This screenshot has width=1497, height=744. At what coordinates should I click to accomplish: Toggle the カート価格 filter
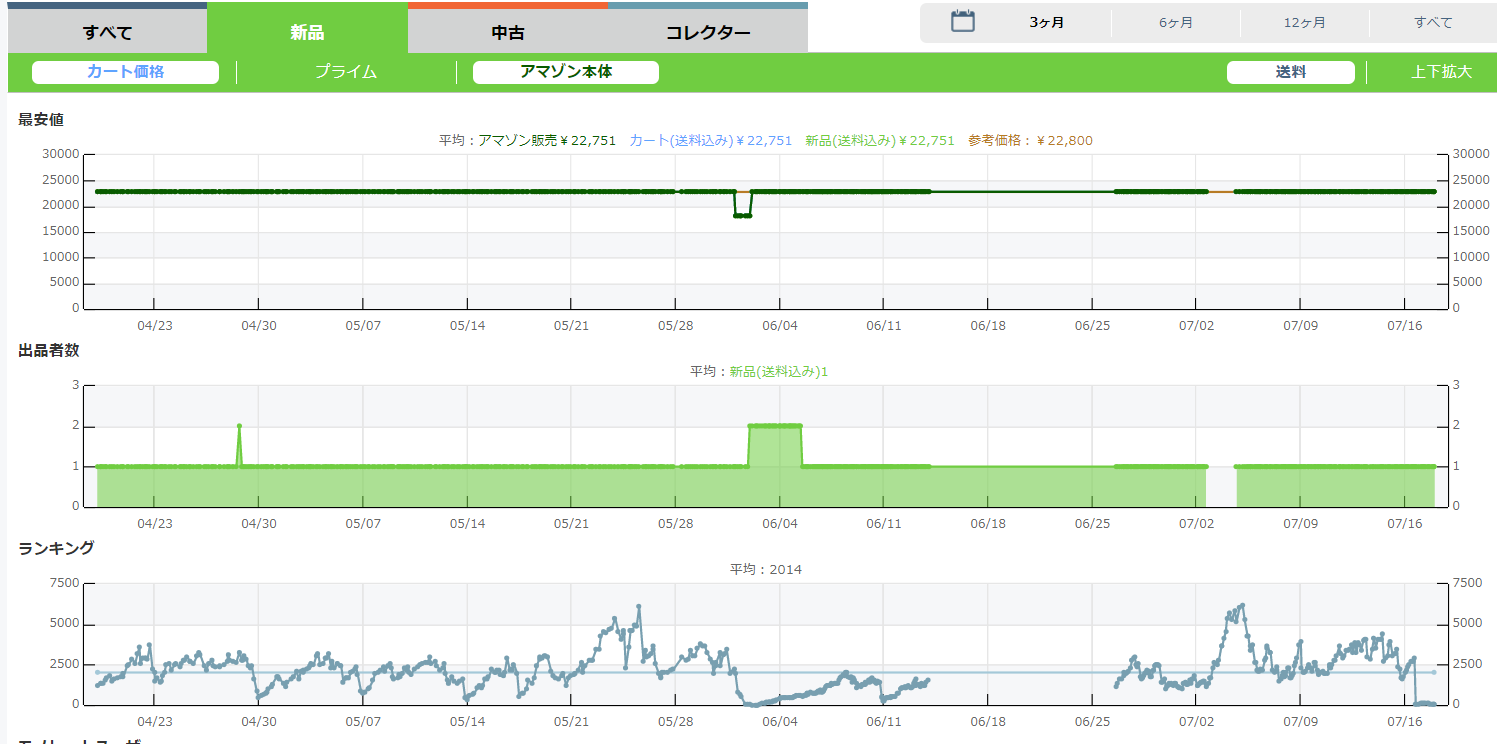pyautogui.click(x=125, y=72)
